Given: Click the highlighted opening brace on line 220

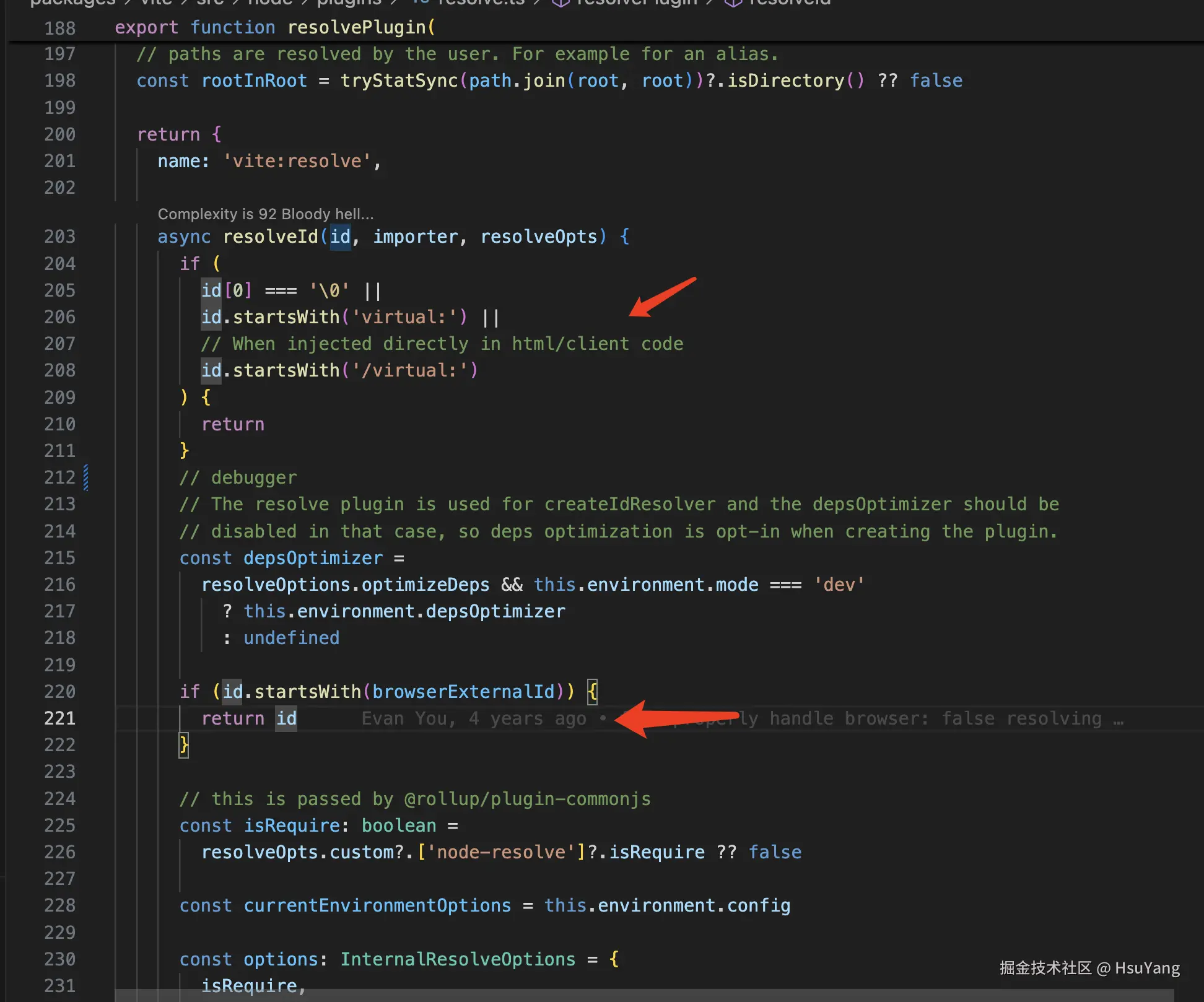Looking at the screenshot, I should [x=592, y=691].
